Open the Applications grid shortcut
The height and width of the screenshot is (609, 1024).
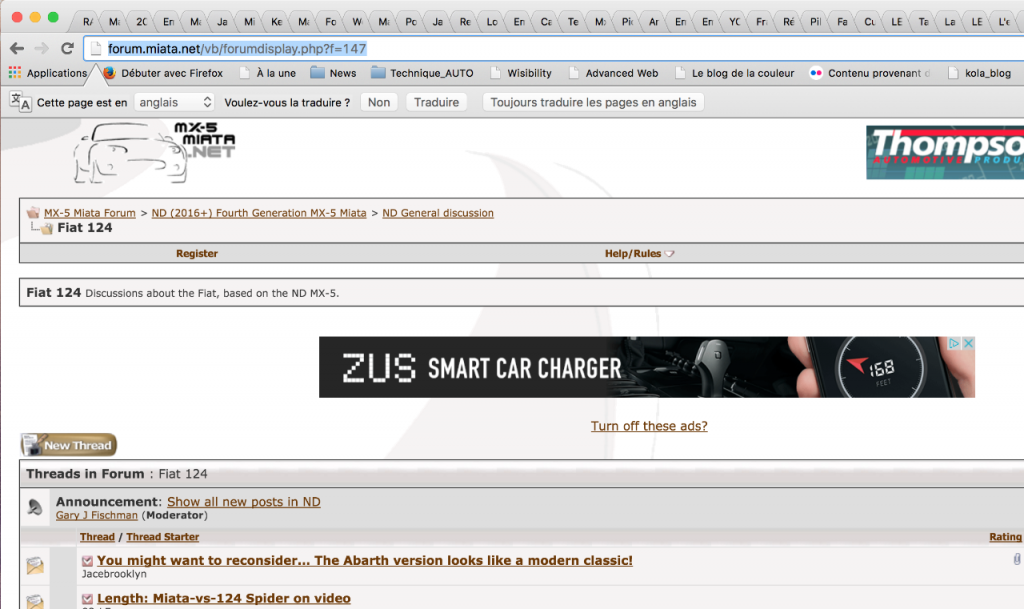tap(47, 73)
